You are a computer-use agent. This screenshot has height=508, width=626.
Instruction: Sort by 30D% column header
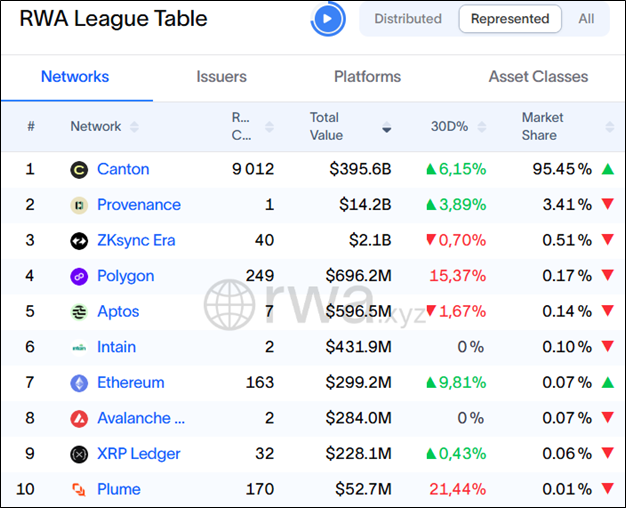coord(447,127)
